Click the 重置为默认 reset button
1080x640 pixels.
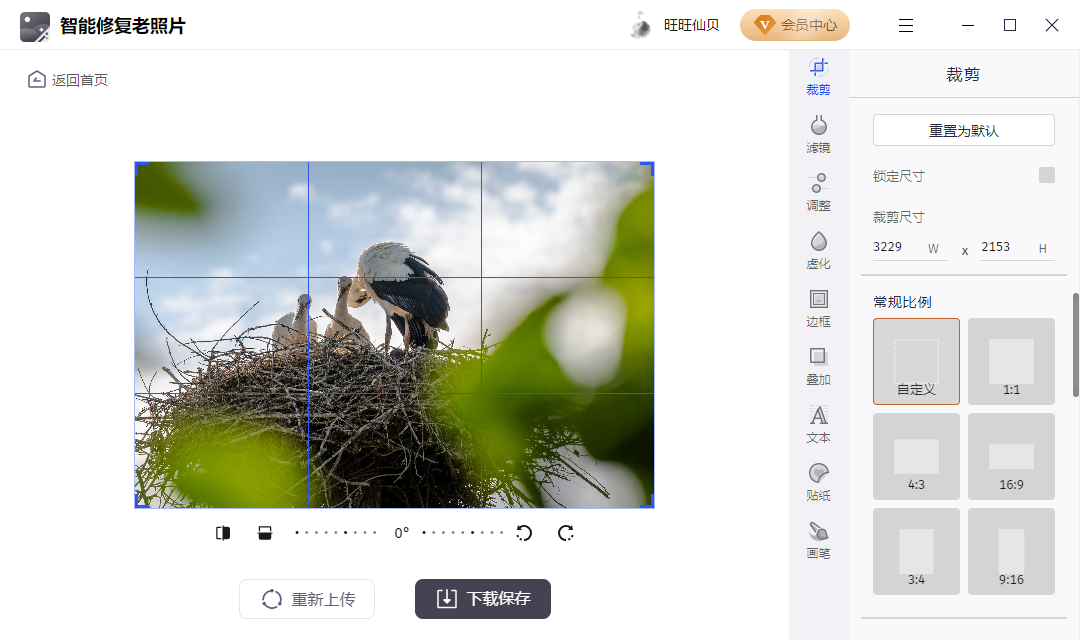point(963,129)
